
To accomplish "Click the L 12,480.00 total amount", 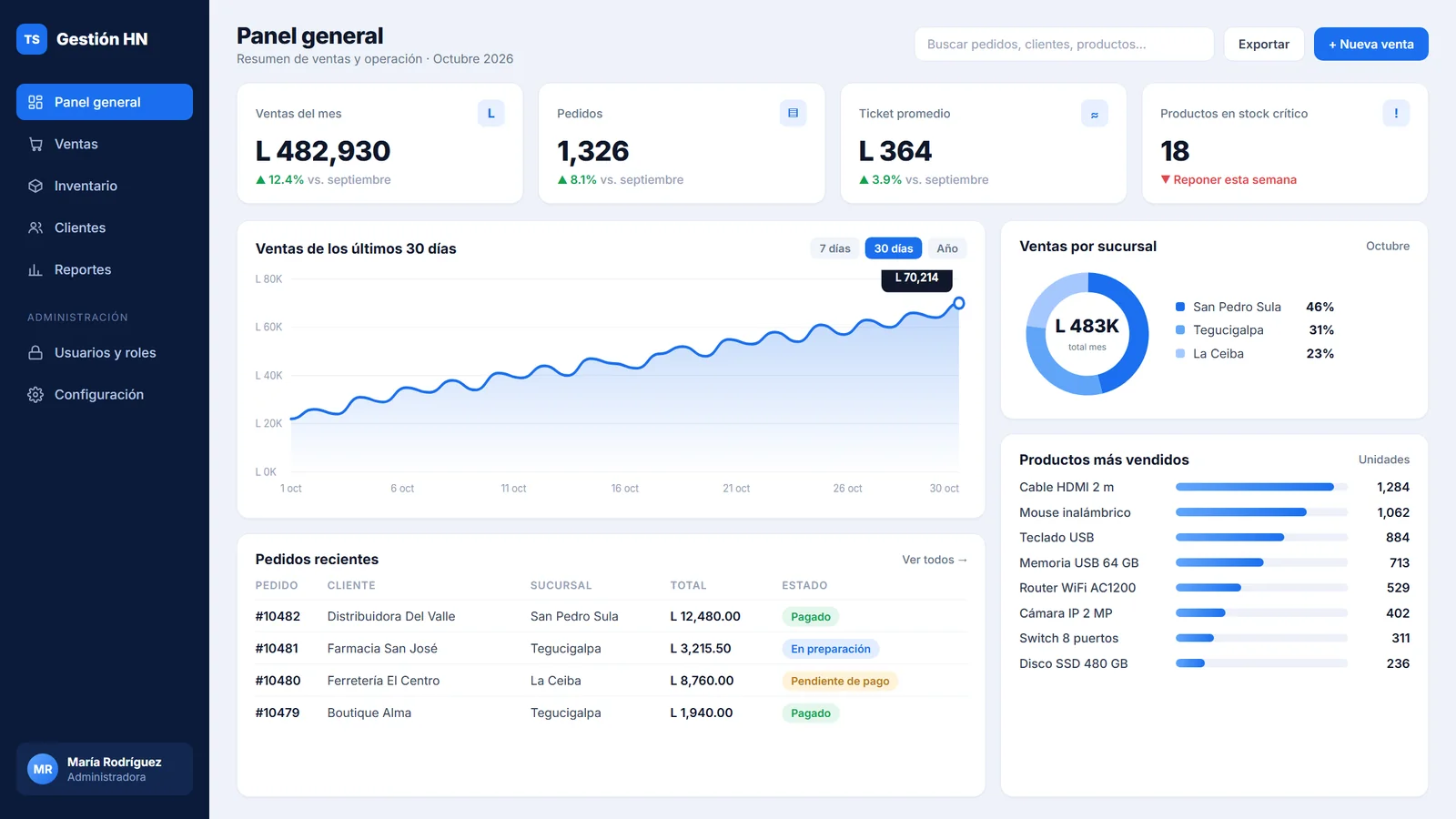I will point(705,616).
